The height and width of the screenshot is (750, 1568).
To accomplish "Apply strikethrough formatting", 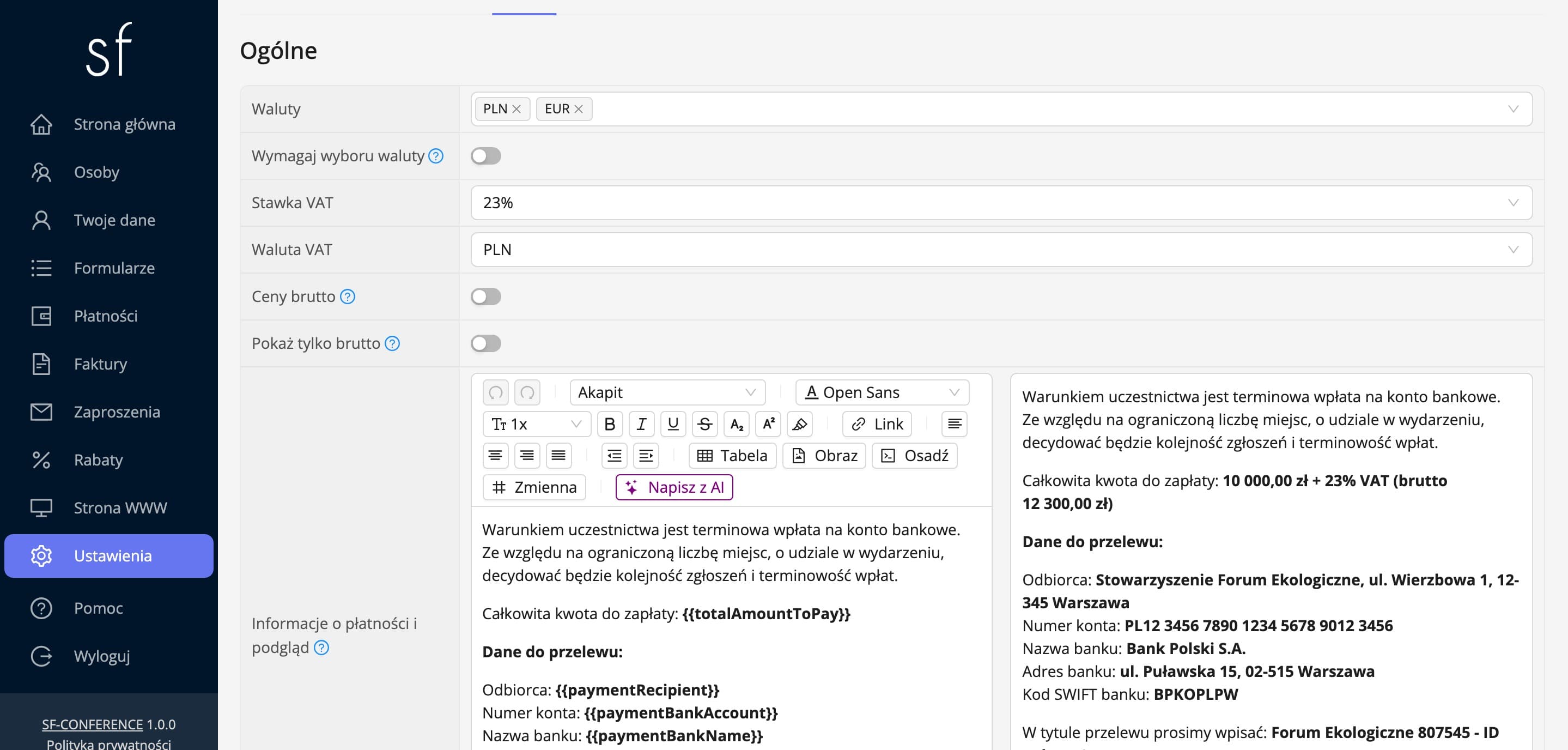I will [704, 424].
